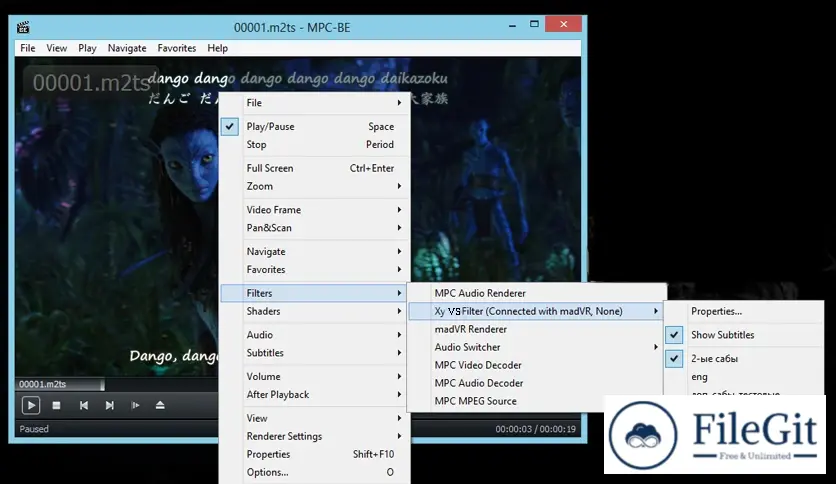Image resolution: width=836 pixels, height=484 pixels.
Task: Select XySubFilter (Connected with madVR) entry
Action: click(537, 311)
